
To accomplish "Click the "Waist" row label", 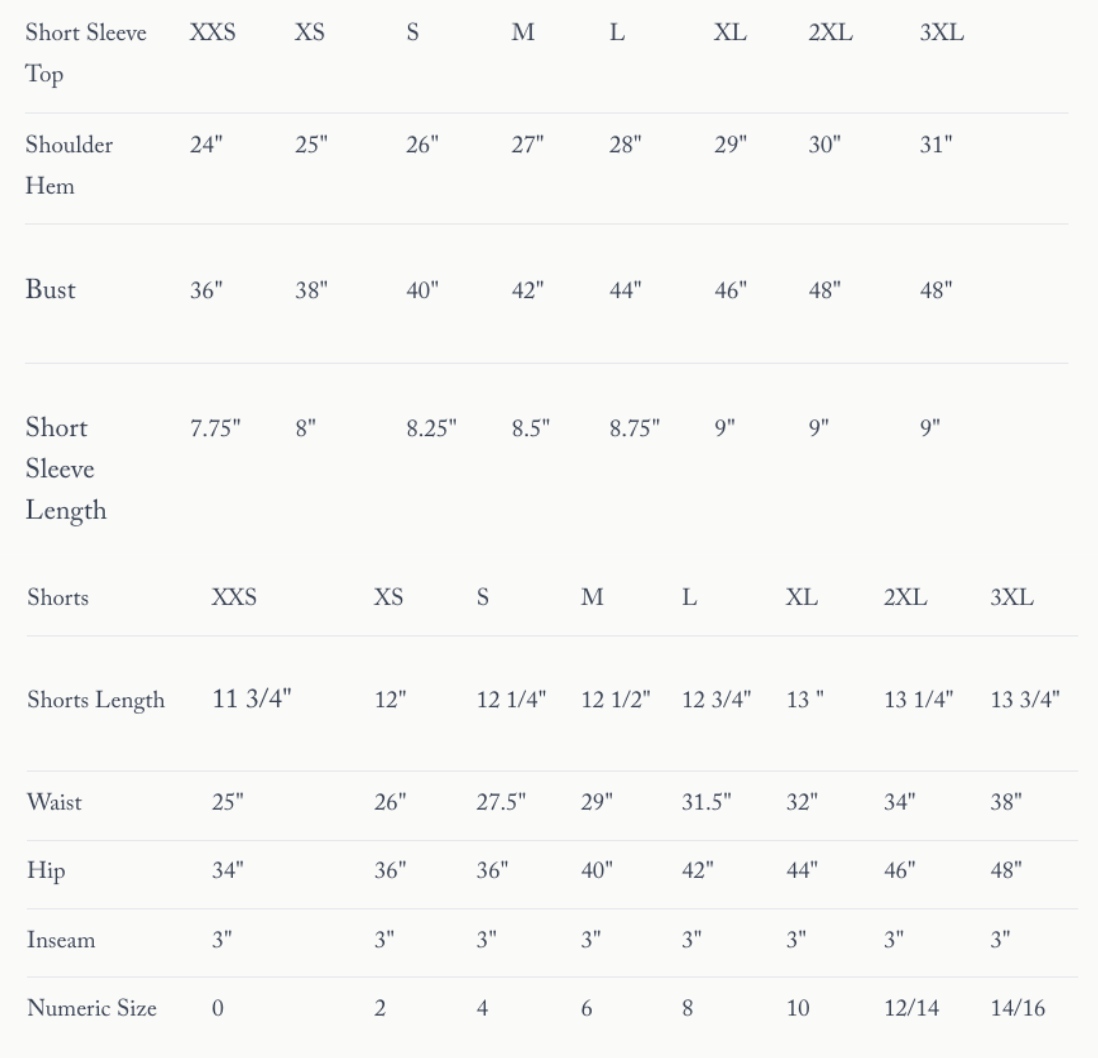I will click(53, 803).
